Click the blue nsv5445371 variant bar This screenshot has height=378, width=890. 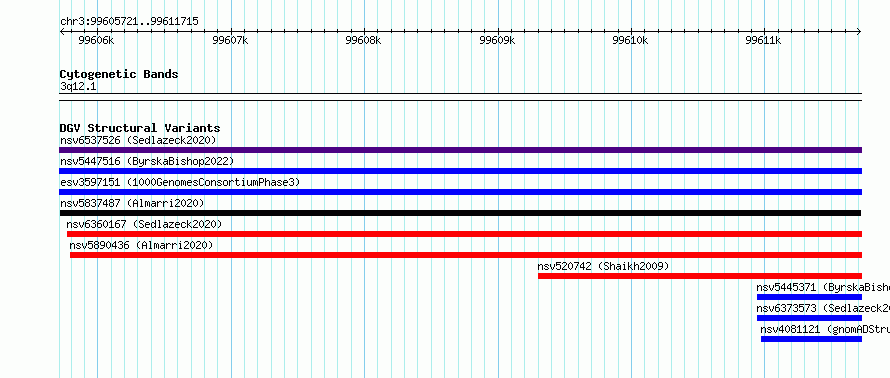[x=809, y=297]
